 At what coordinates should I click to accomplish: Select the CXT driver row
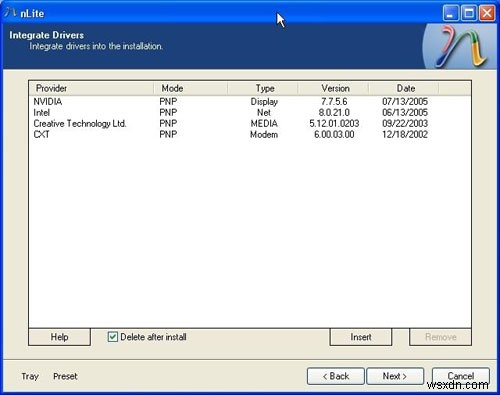250,134
